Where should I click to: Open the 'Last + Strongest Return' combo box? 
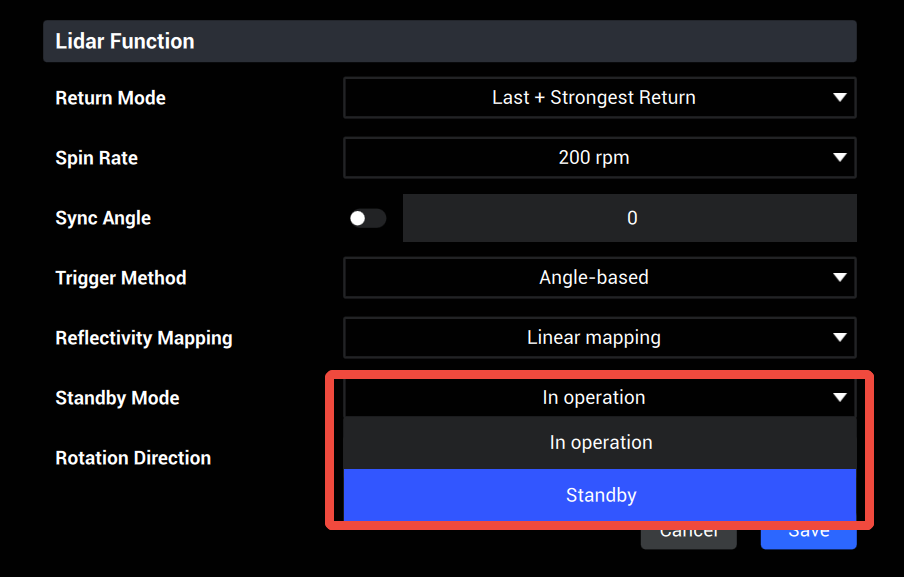coord(600,97)
